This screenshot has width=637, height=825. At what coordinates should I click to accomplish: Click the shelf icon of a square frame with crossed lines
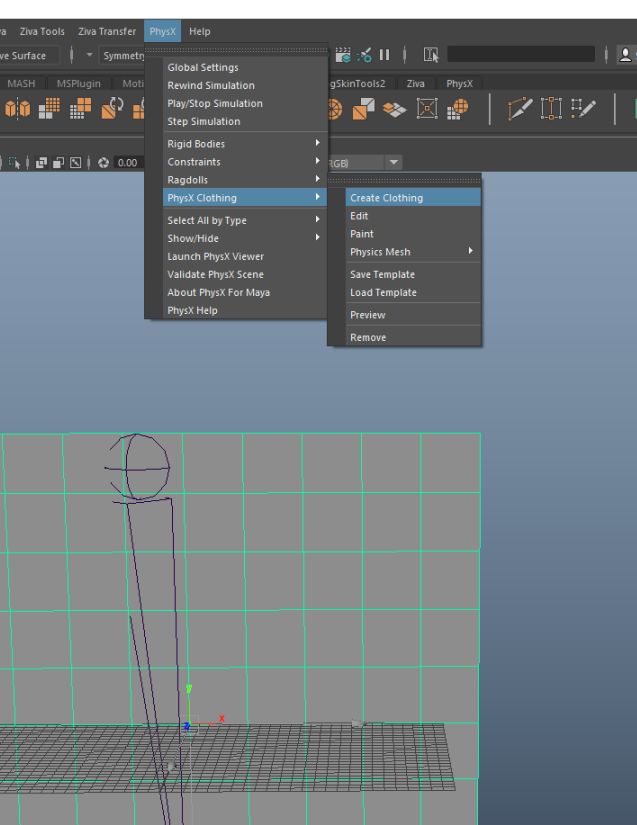[x=427, y=108]
